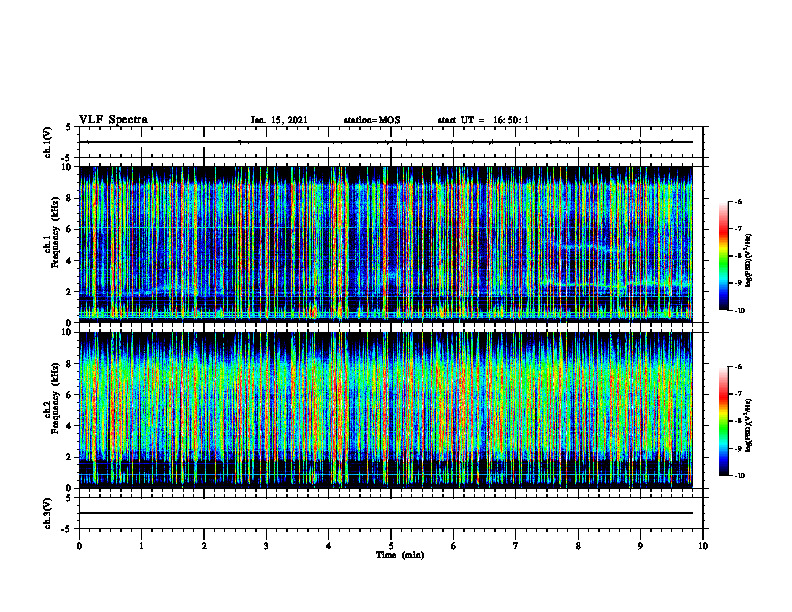The width and height of the screenshot is (792, 612).
Task: Click the ch.1 color bar log(PSD) label
Action: (748, 261)
